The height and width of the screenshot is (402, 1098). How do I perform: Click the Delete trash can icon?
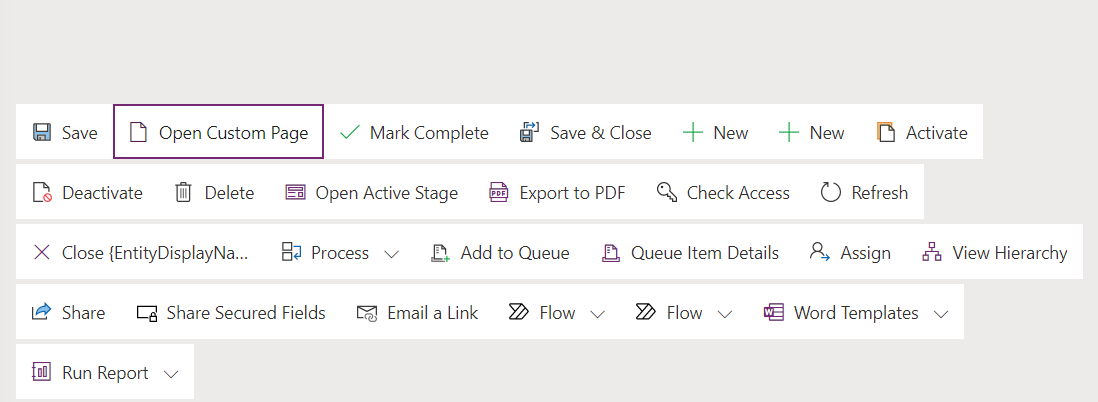pos(183,193)
